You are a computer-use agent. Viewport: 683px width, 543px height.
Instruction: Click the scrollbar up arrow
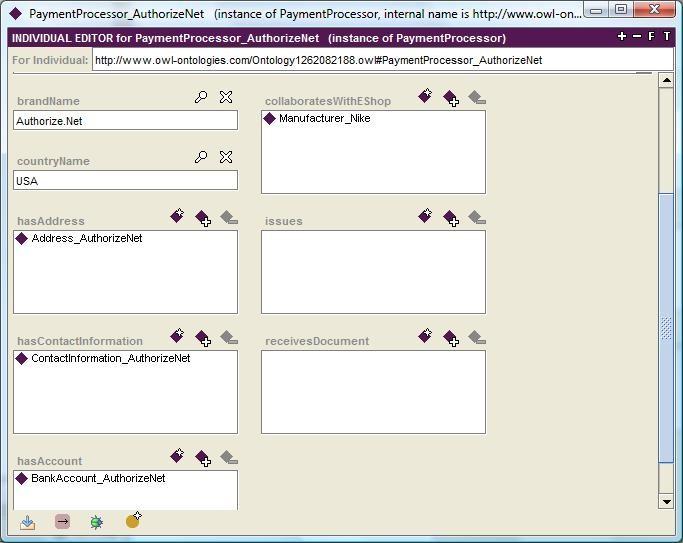click(x=666, y=80)
